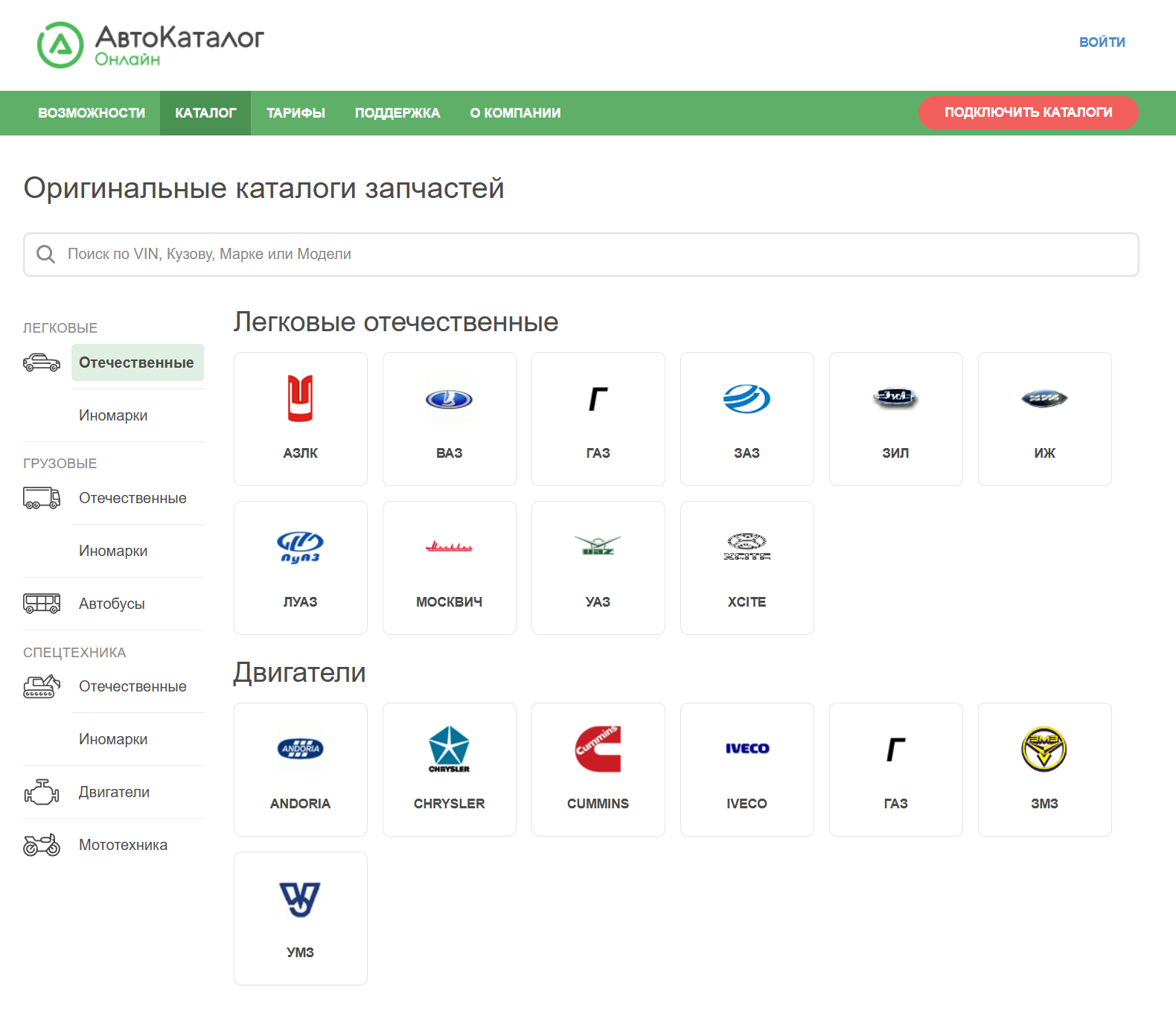
Task: Open the О компании menu item
Action: coord(516,113)
